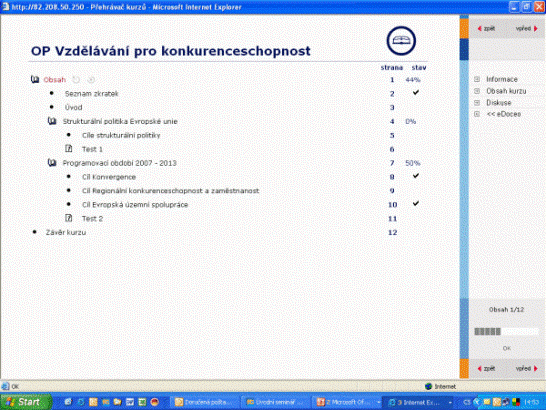Viewport: 546px width, 410px height.
Task: Click the bottom red back arrow (zpět)
Action: coord(479,369)
